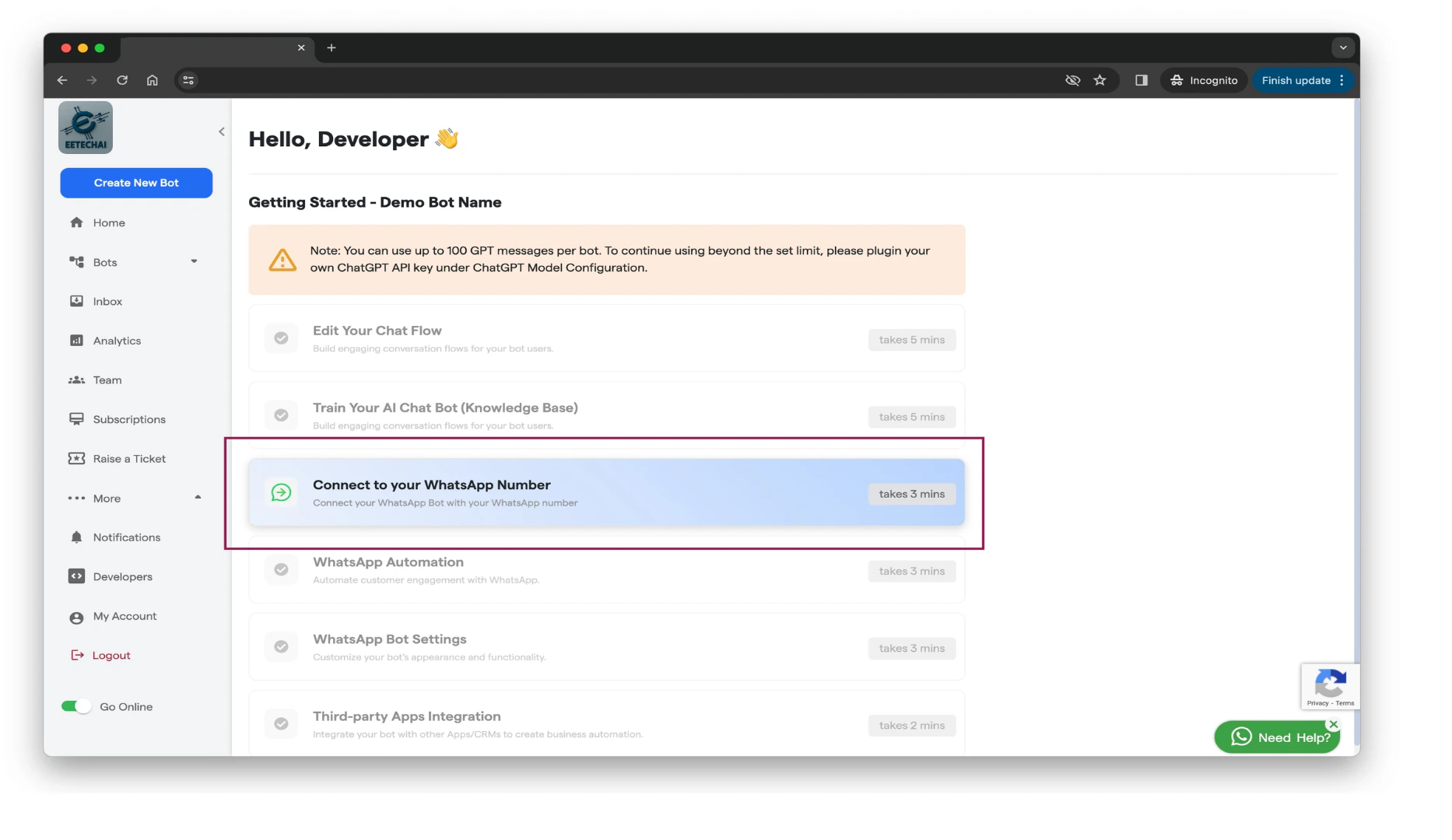Click the Edit Your Chat Flow checkmark
Image resolution: width=1452 pixels, height=840 pixels.
(282, 338)
